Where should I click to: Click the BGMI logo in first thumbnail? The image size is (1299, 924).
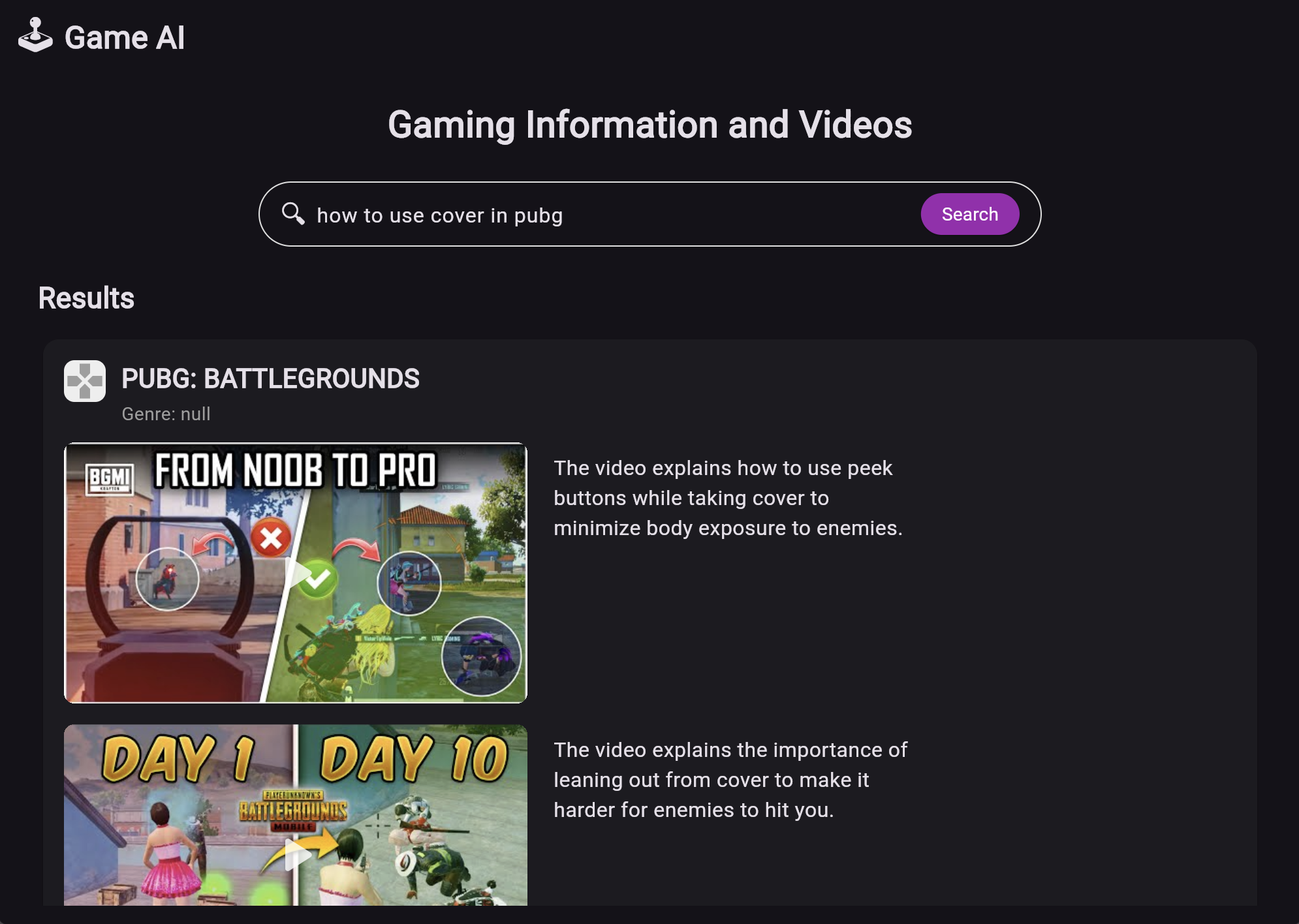[x=110, y=478]
